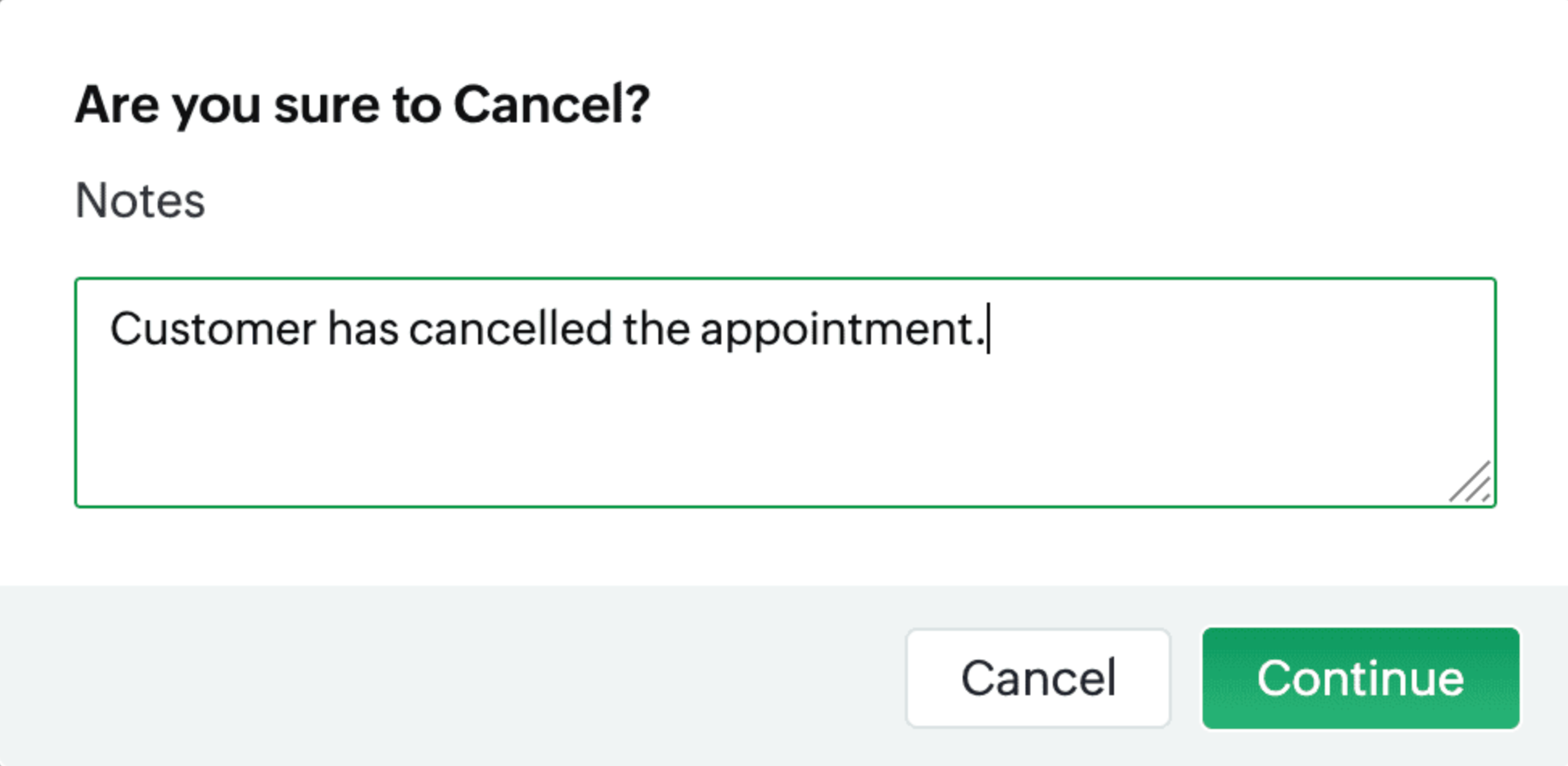Click the "Notes" field label
1568x766 pixels.
(x=140, y=200)
